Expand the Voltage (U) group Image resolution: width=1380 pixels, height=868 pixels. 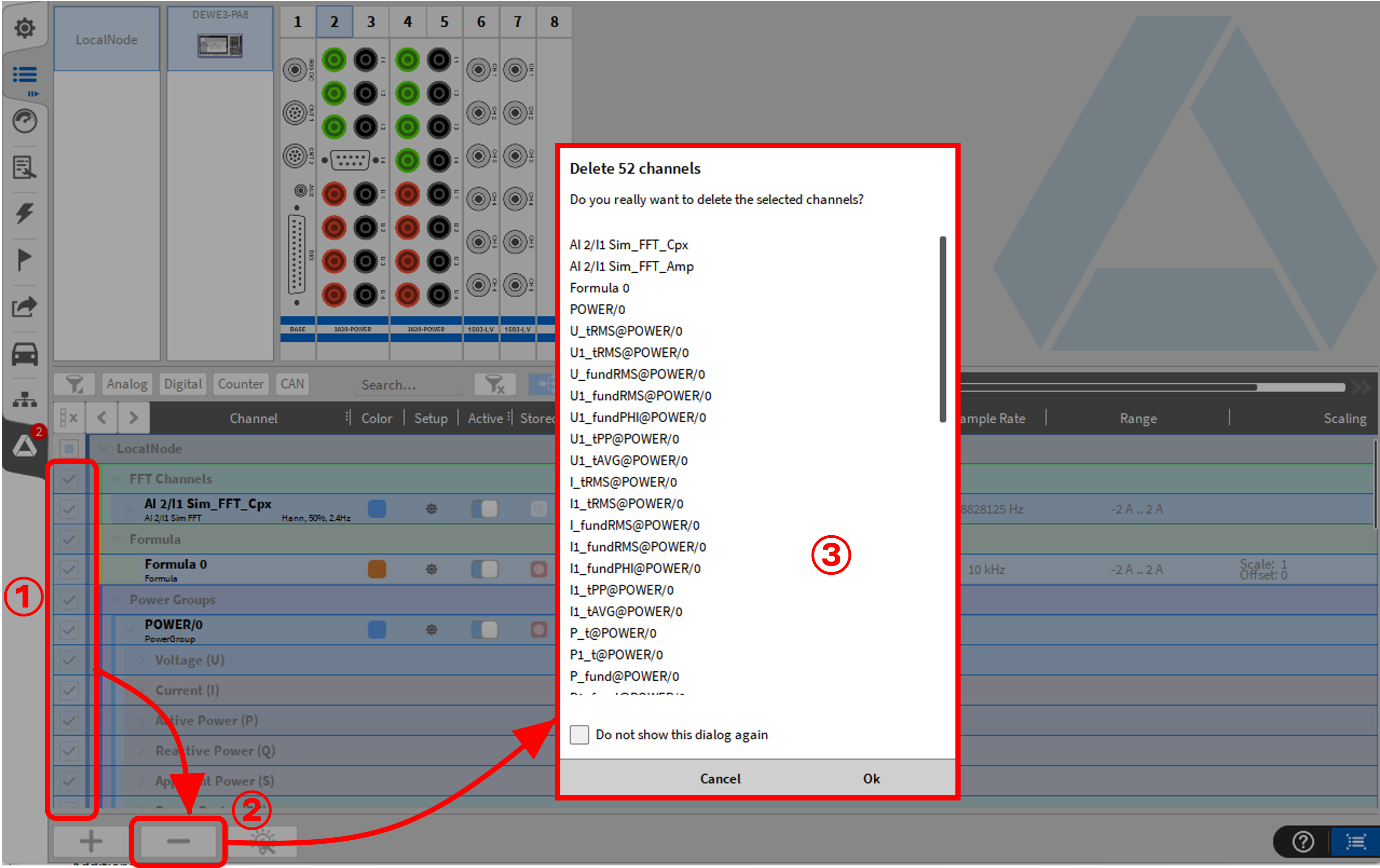tap(142, 660)
